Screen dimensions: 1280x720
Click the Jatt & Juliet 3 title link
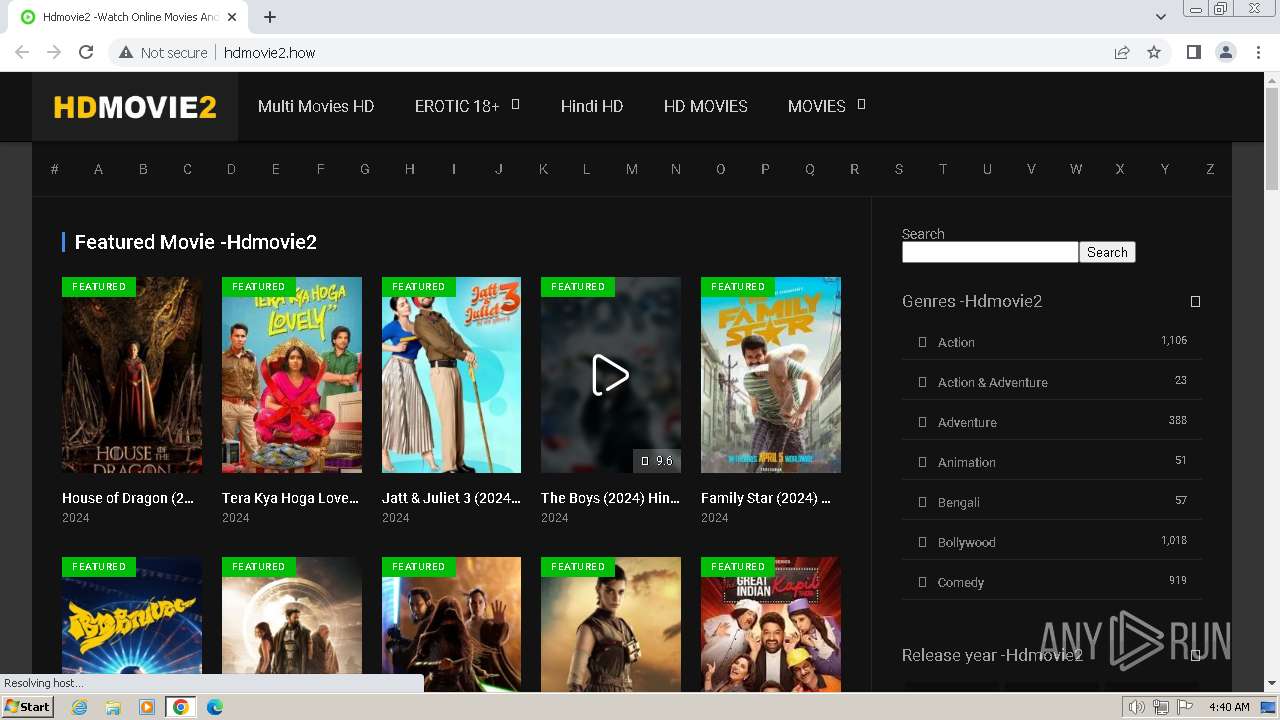point(451,498)
